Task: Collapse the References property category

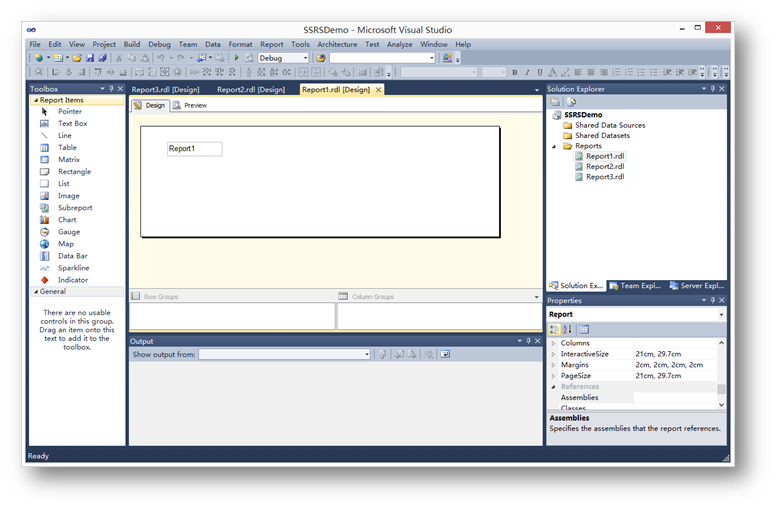Action: [x=554, y=387]
